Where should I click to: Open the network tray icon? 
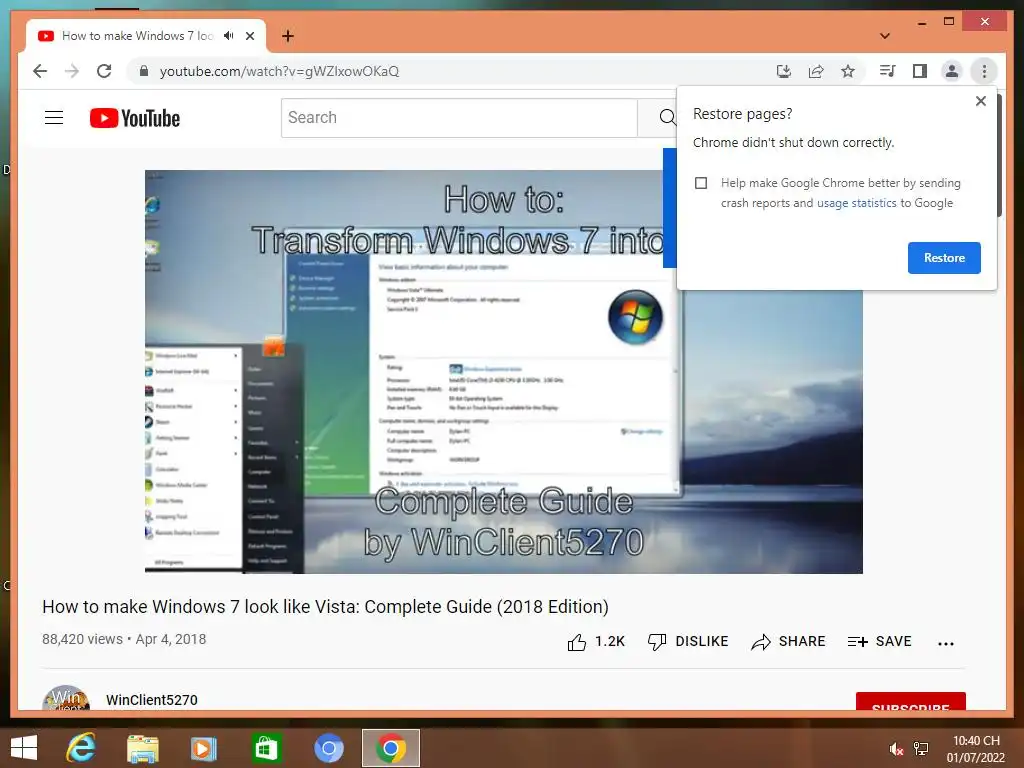921,749
